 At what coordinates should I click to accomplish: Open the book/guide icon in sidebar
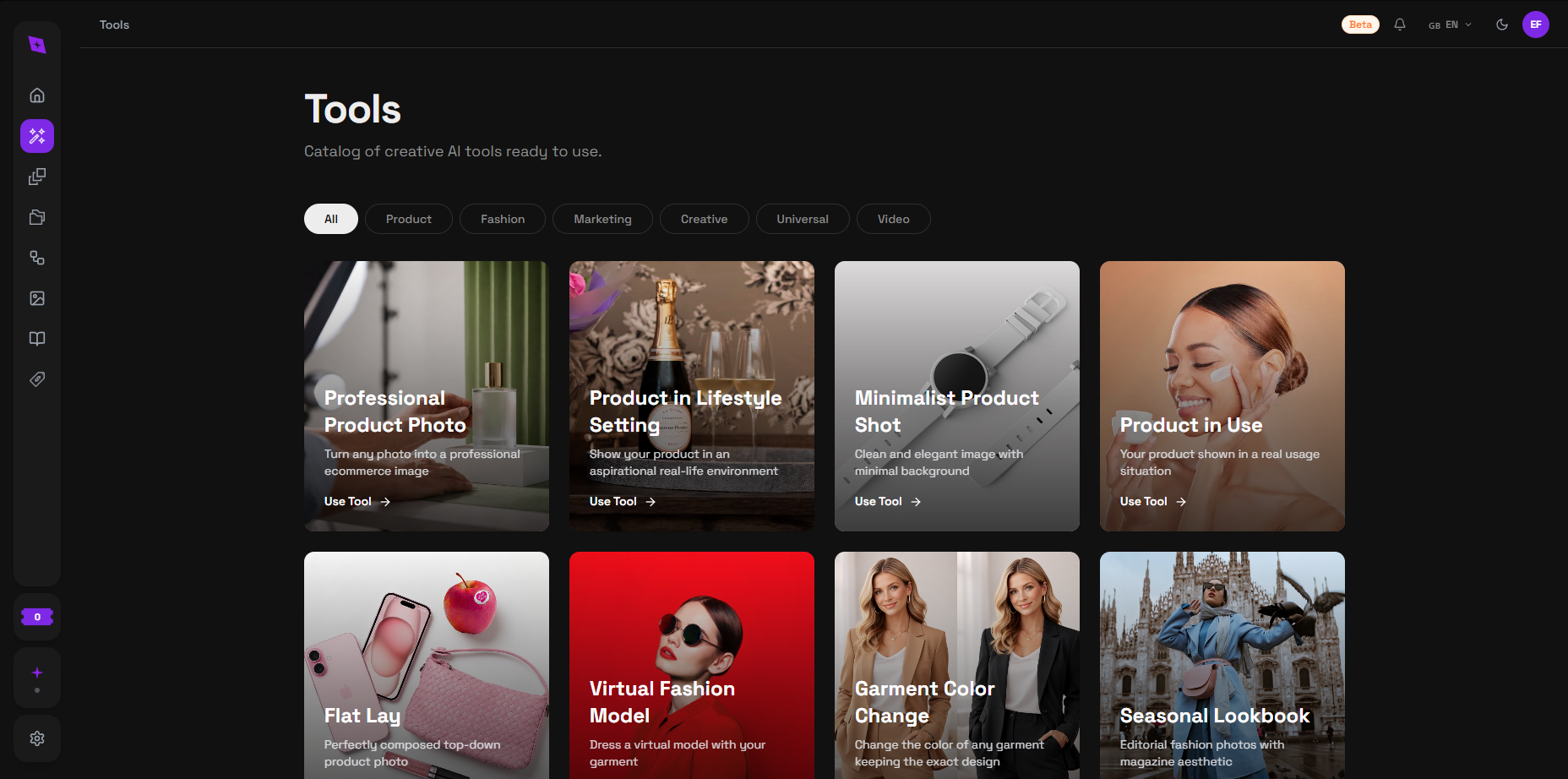(37, 339)
